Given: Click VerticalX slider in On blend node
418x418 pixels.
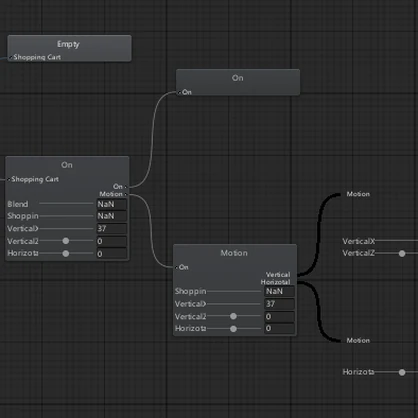Looking at the screenshot, I should tap(66, 229).
